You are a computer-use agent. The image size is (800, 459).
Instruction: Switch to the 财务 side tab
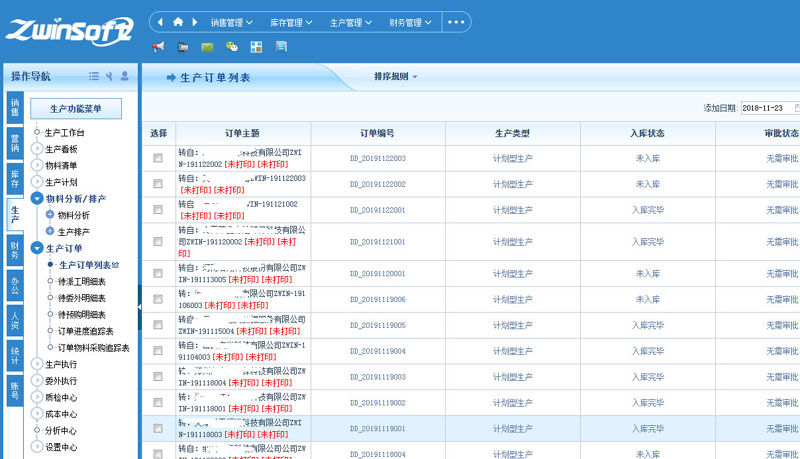click(14, 250)
